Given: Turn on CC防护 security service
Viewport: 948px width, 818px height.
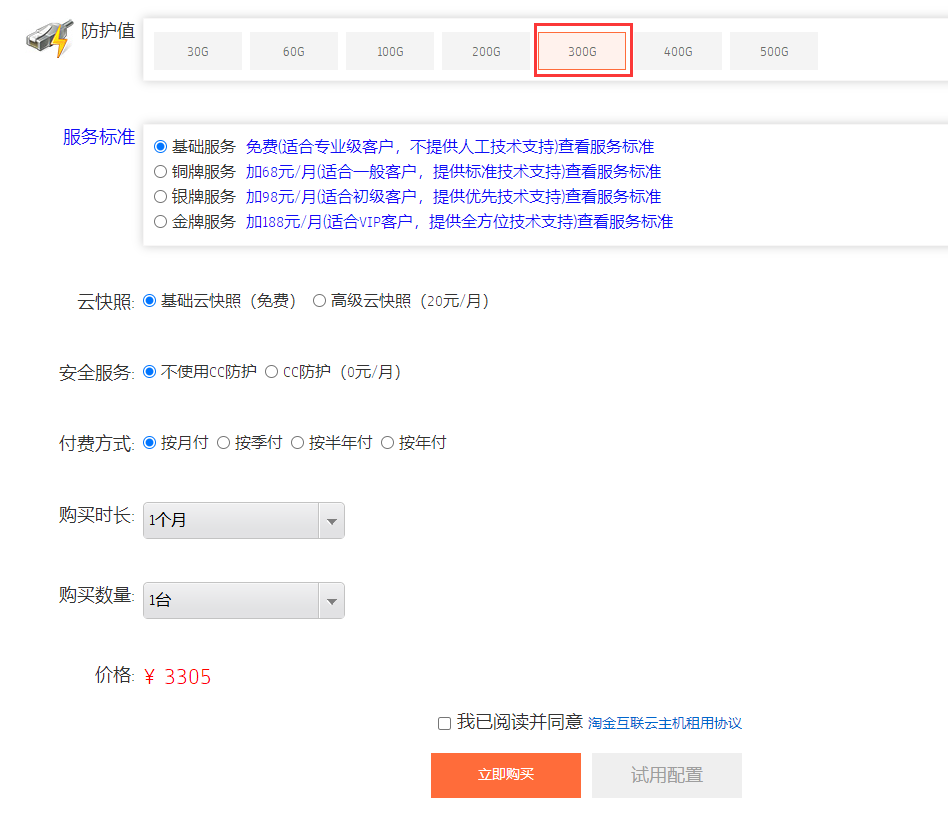Looking at the screenshot, I should [x=271, y=371].
